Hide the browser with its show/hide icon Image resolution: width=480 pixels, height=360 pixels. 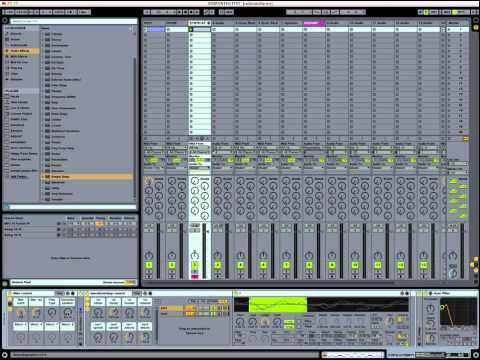pyautogui.click(x=5, y=20)
